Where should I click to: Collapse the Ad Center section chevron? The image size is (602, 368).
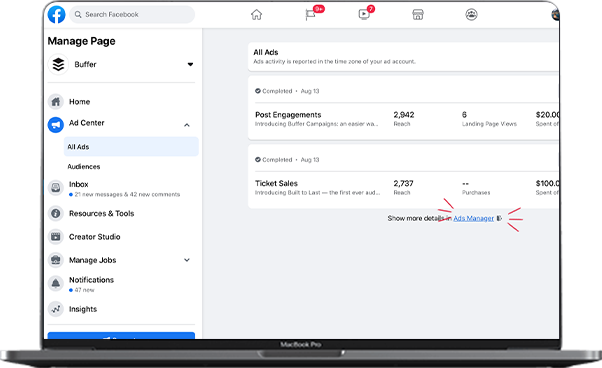187,125
